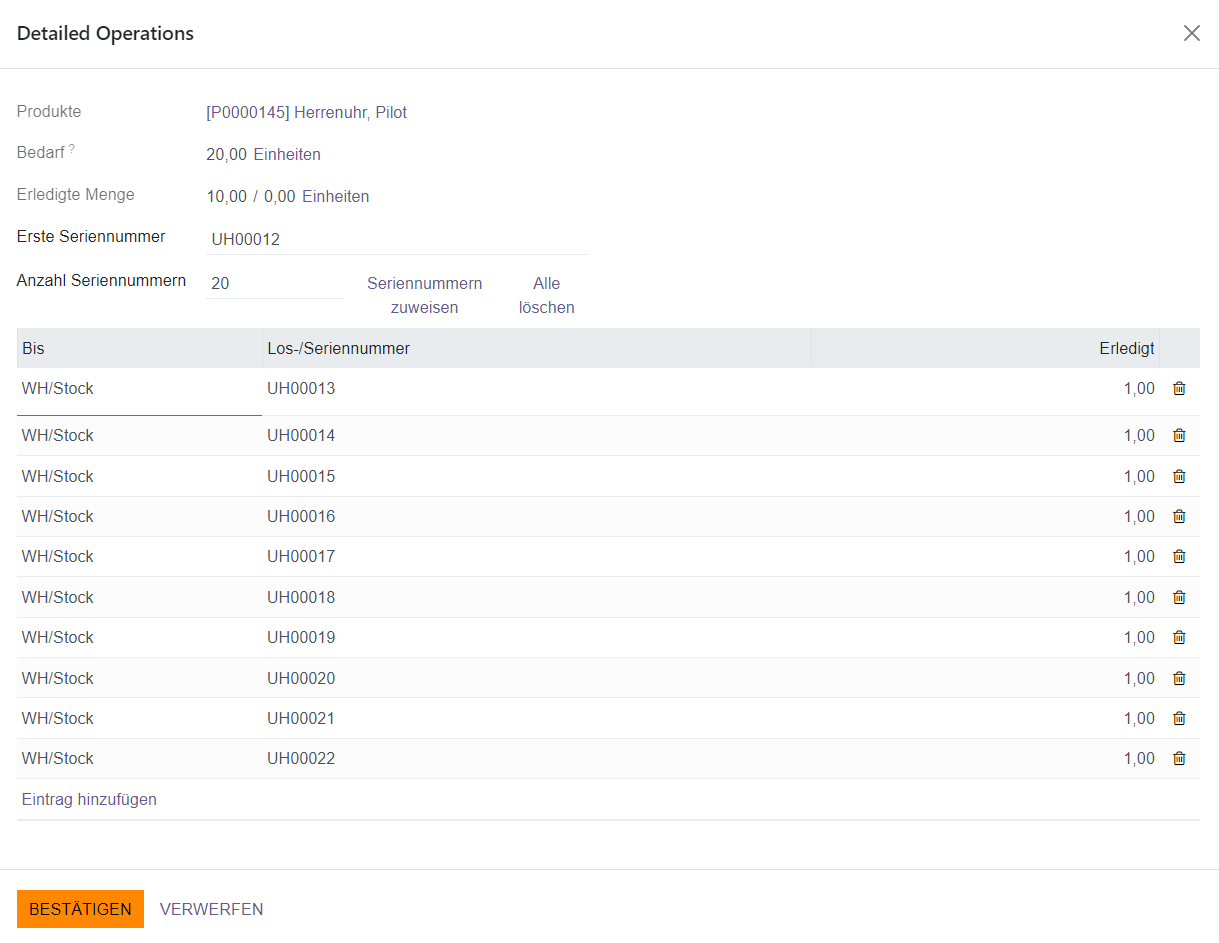The image size is (1219, 943).
Task: Sort table by Erledigt column header
Action: coord(1126,349)
